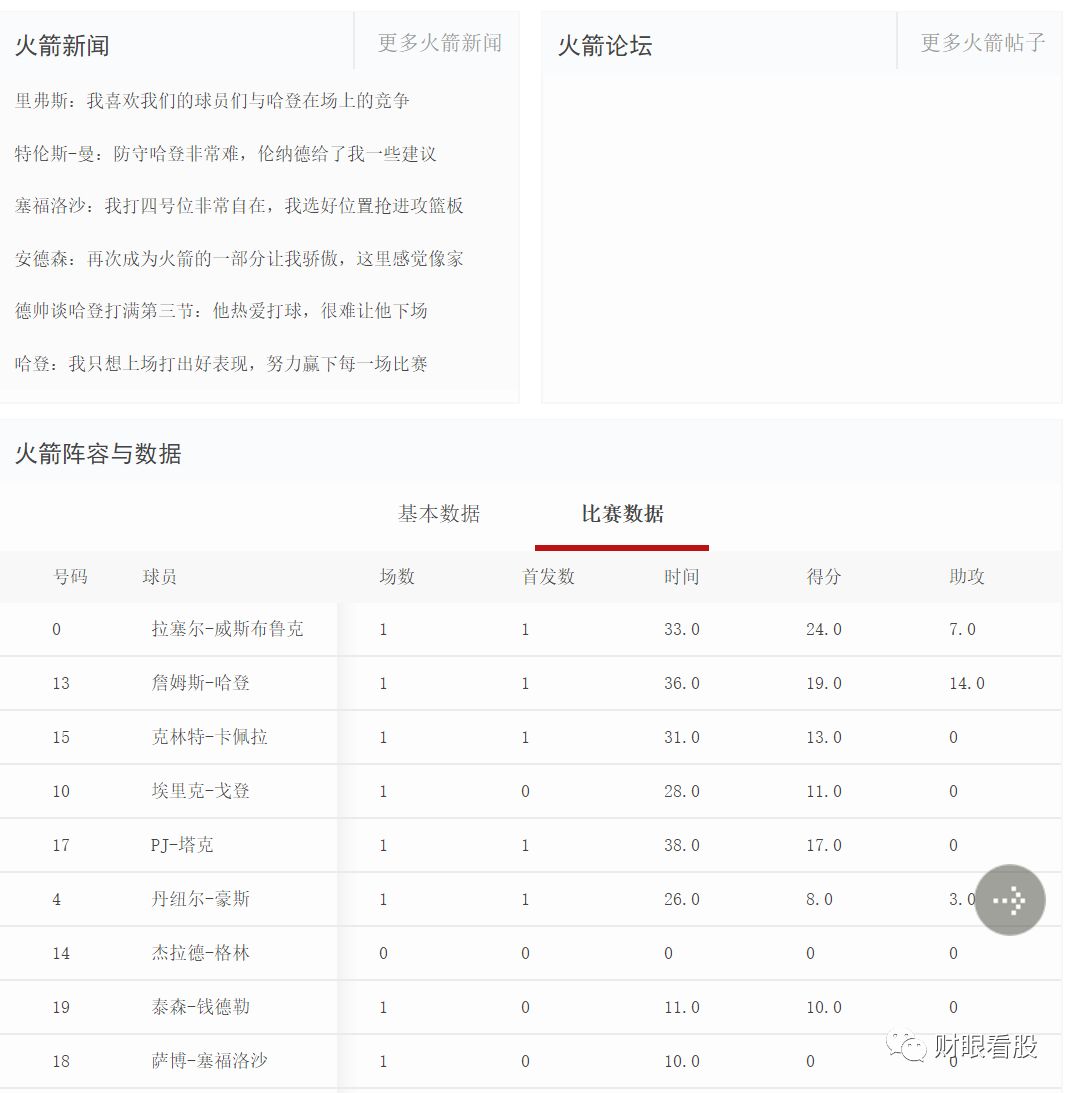The image size is (1072, 1093).
Task: Click player name 詹姆斯-哈登
Action: pyautogui.click(x=201, y=683)
